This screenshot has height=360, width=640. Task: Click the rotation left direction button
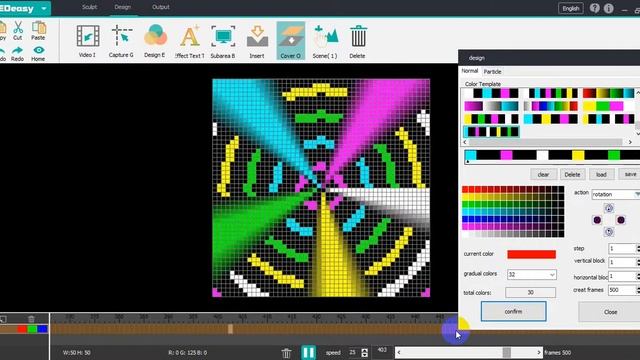pos(597,220)
